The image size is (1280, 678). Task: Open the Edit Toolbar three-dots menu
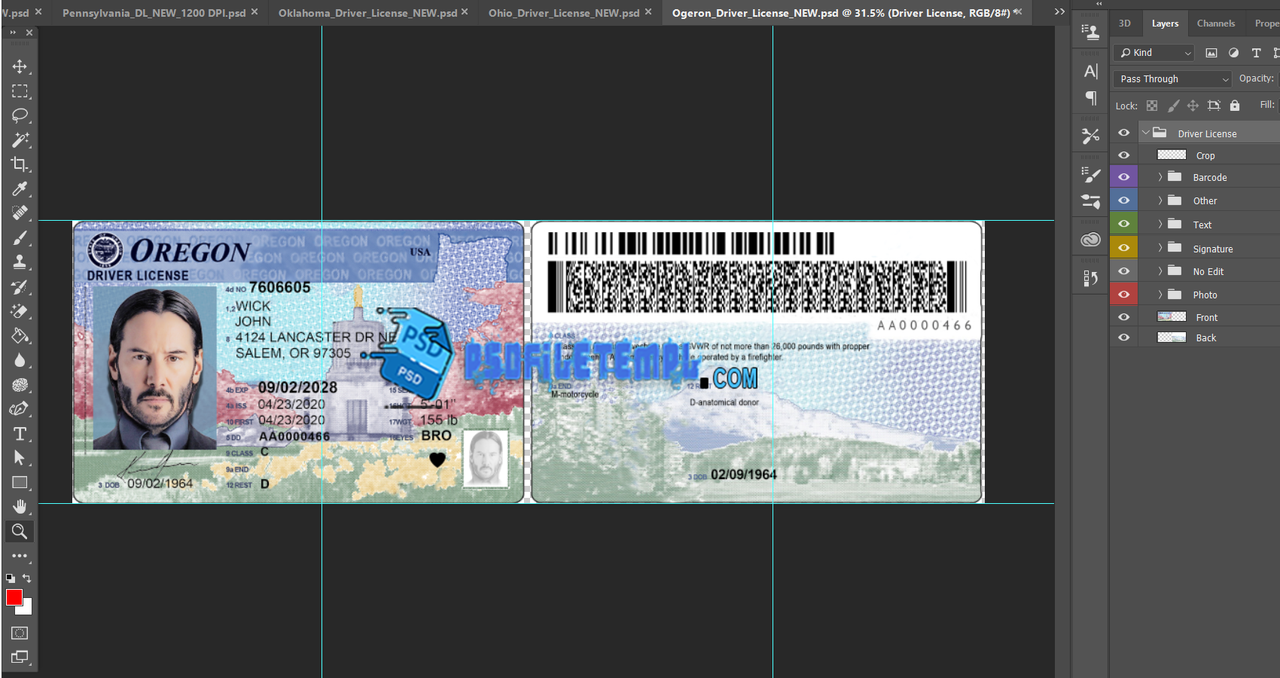(x=19, y=556)
